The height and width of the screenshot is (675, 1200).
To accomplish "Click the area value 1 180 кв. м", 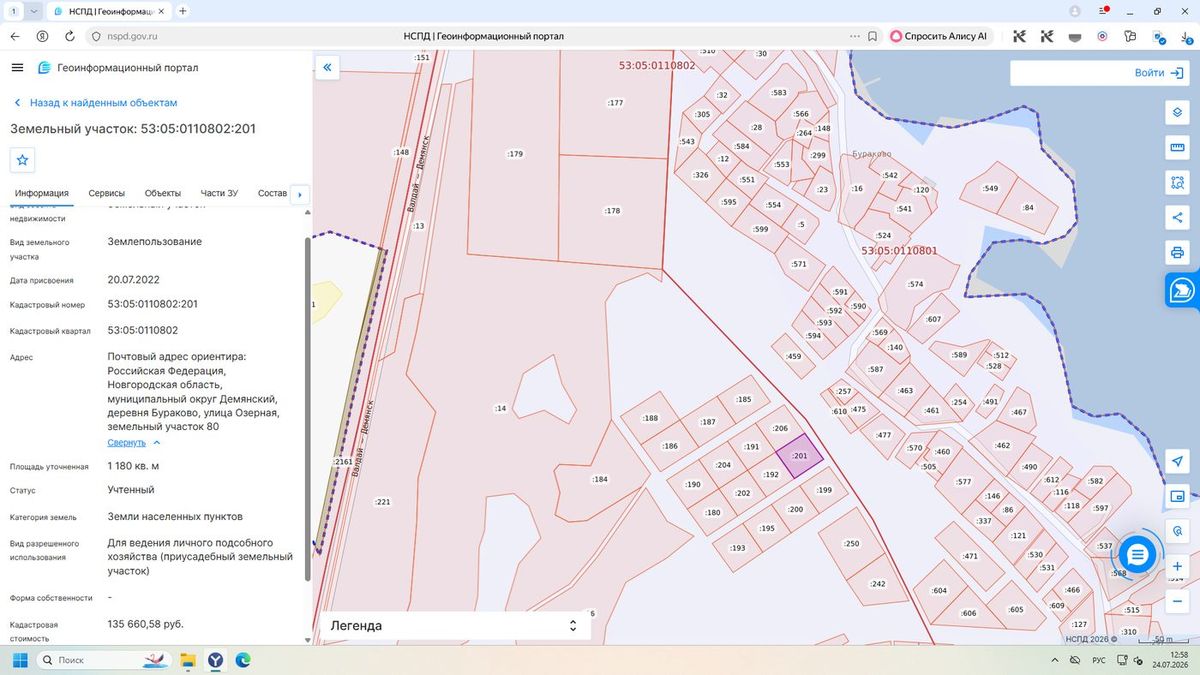I will [x=133, y=466].
